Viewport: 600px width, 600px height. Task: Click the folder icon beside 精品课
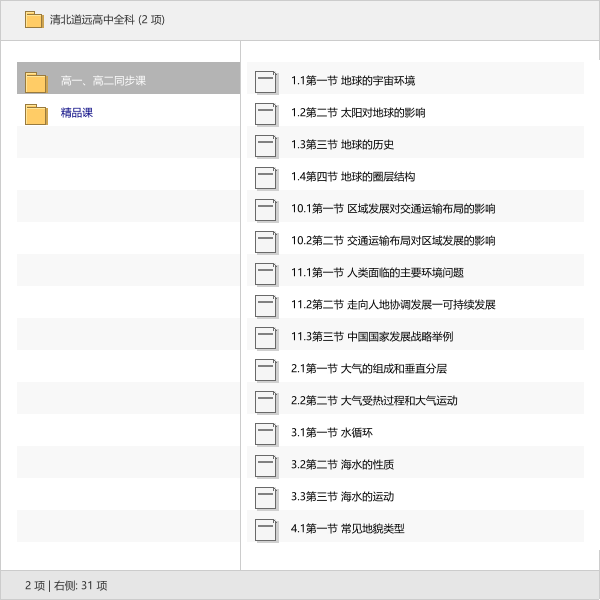(x=36, y=113)
